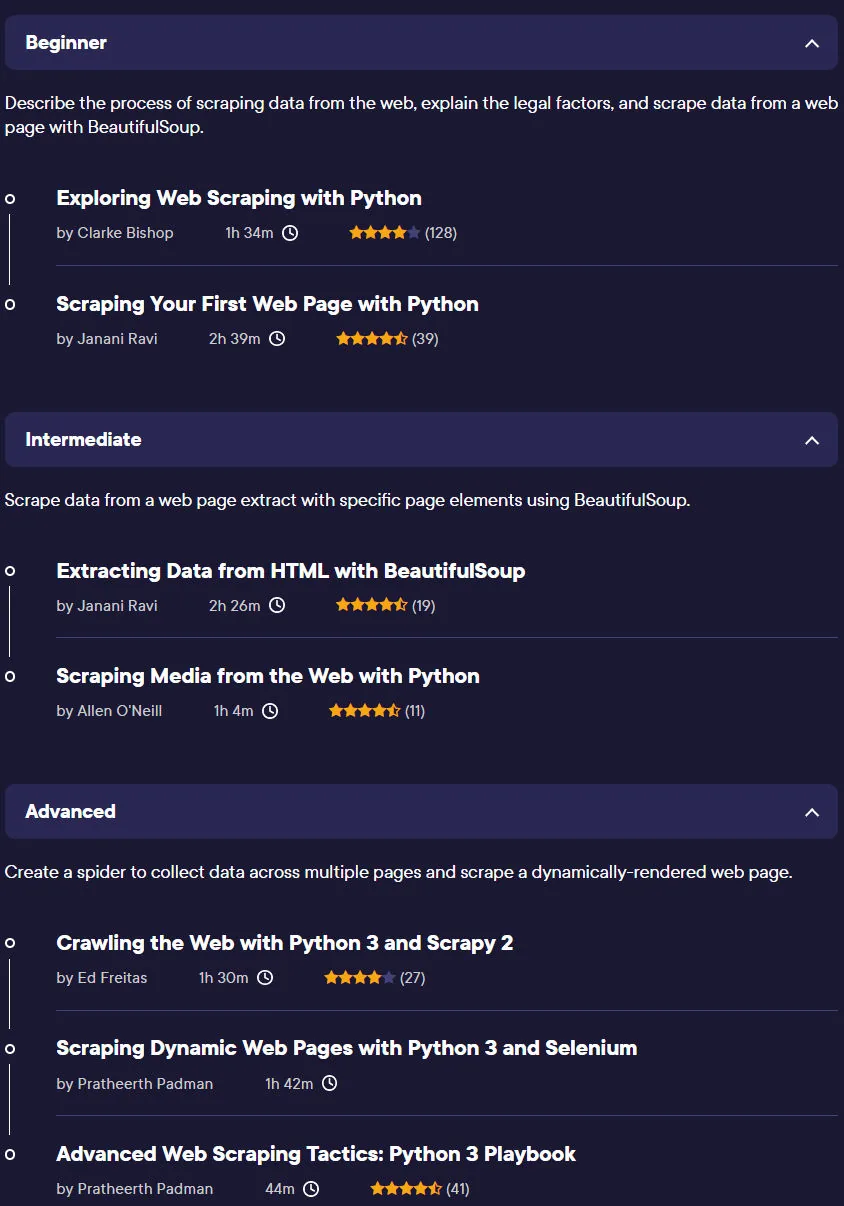Open Crawling the Web with Scrapy 2
The width and height of the screenshot is (844, 1206).
click(285, 943)
